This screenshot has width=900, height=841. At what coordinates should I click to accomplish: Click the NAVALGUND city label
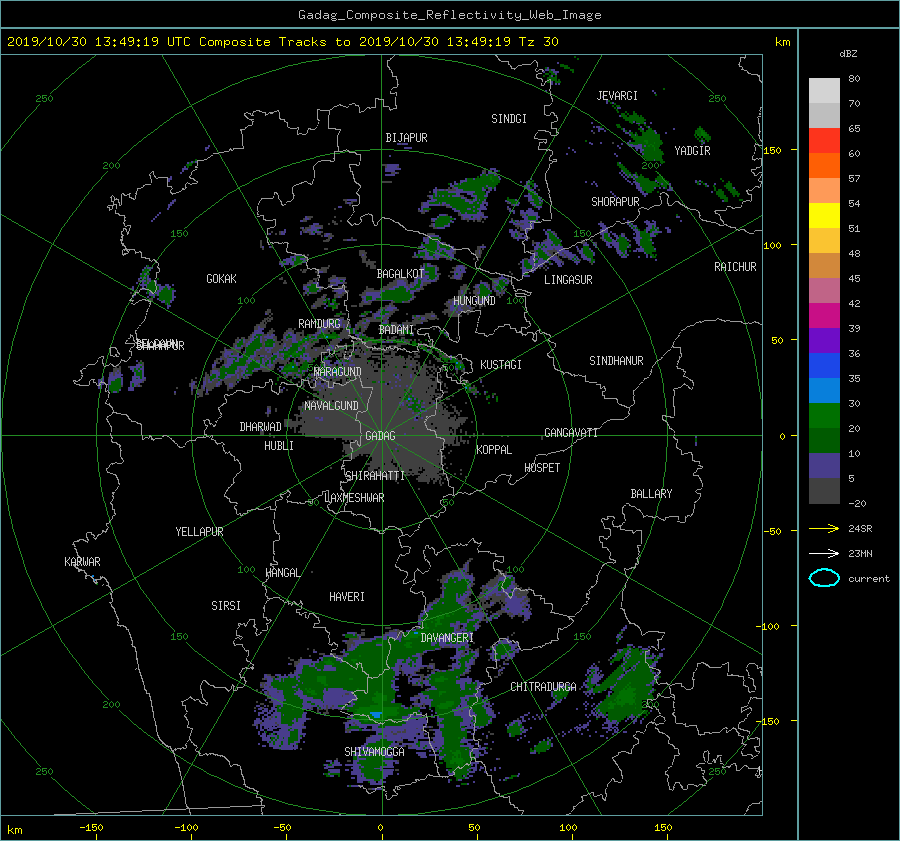331,406
